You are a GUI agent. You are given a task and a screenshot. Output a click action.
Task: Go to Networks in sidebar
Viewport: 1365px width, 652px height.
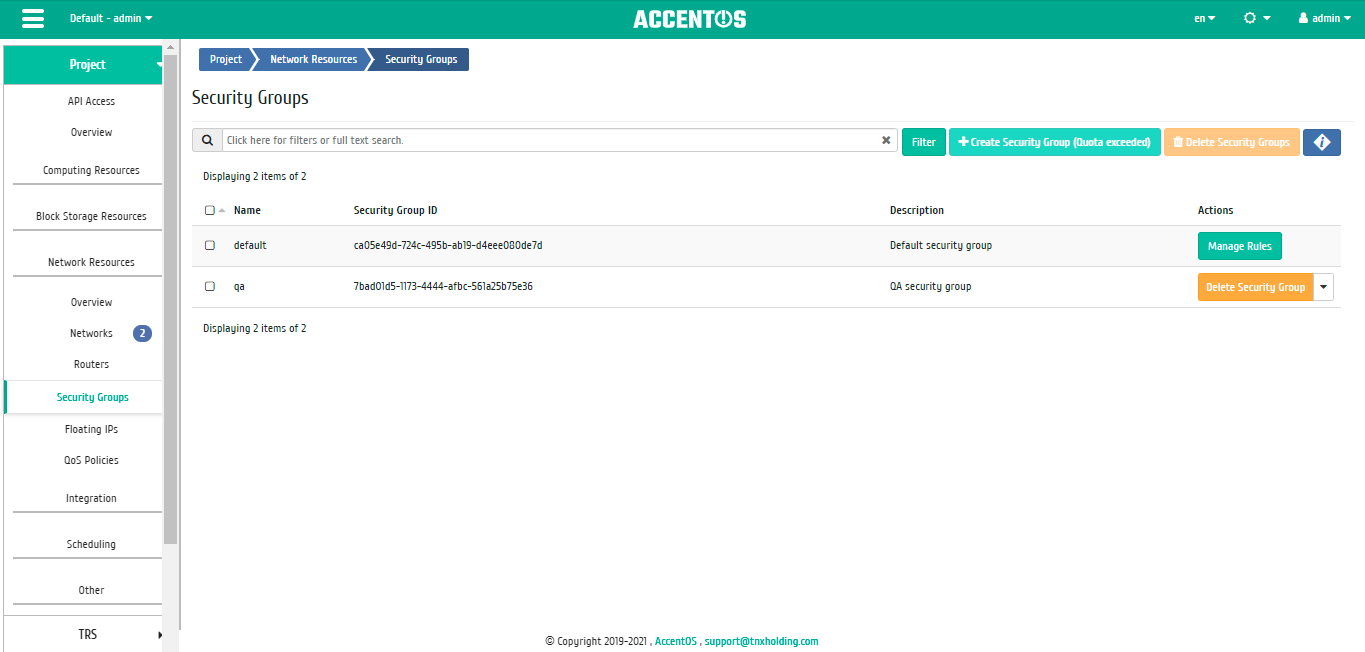point(91,333)
